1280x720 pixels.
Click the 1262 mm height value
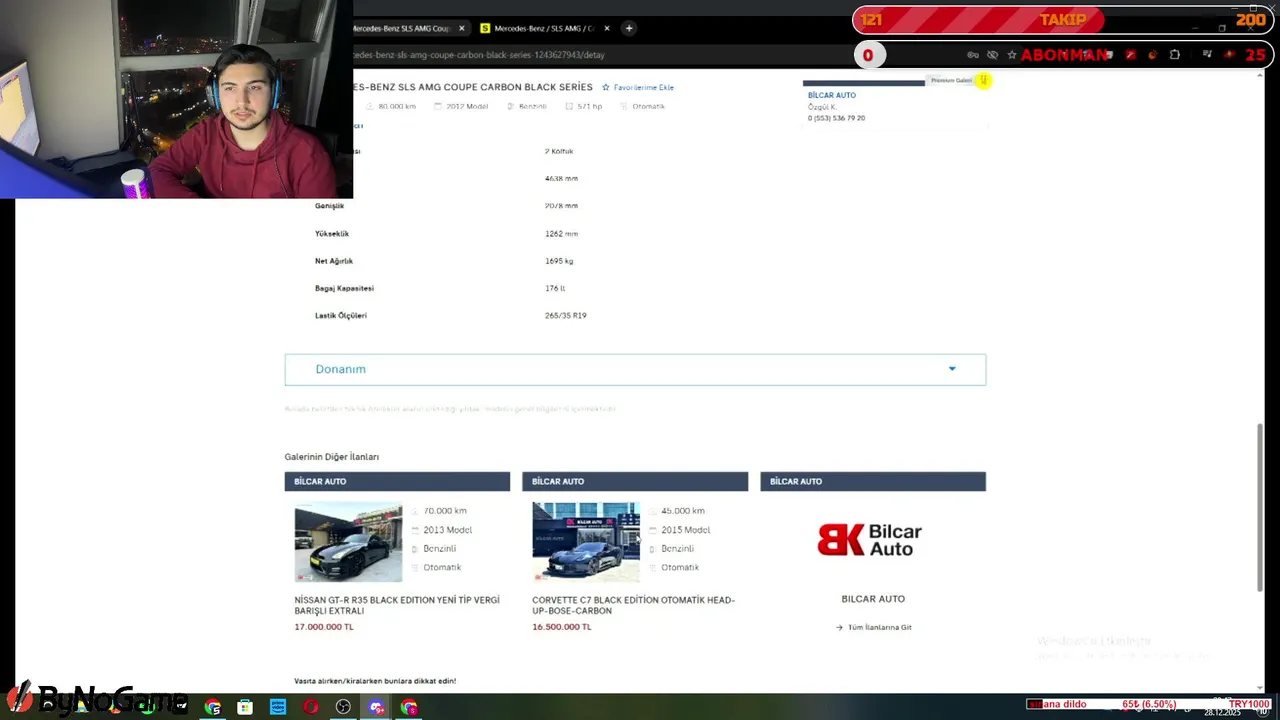(x=562, y=233)
